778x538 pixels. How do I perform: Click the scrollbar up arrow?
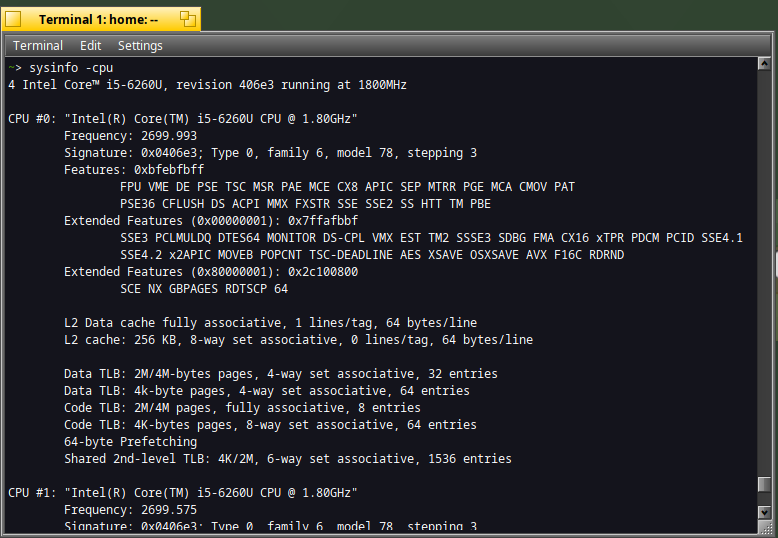[764, 64]
